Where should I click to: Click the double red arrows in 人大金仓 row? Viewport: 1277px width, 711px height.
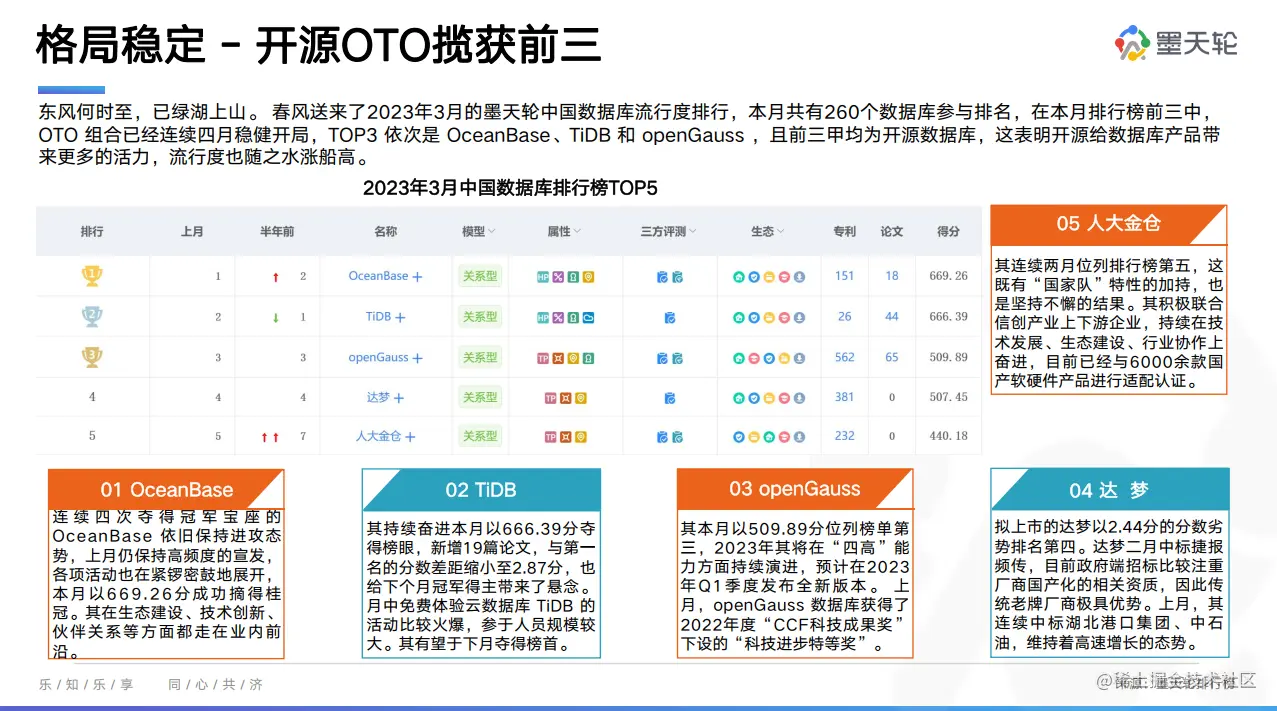270,438
